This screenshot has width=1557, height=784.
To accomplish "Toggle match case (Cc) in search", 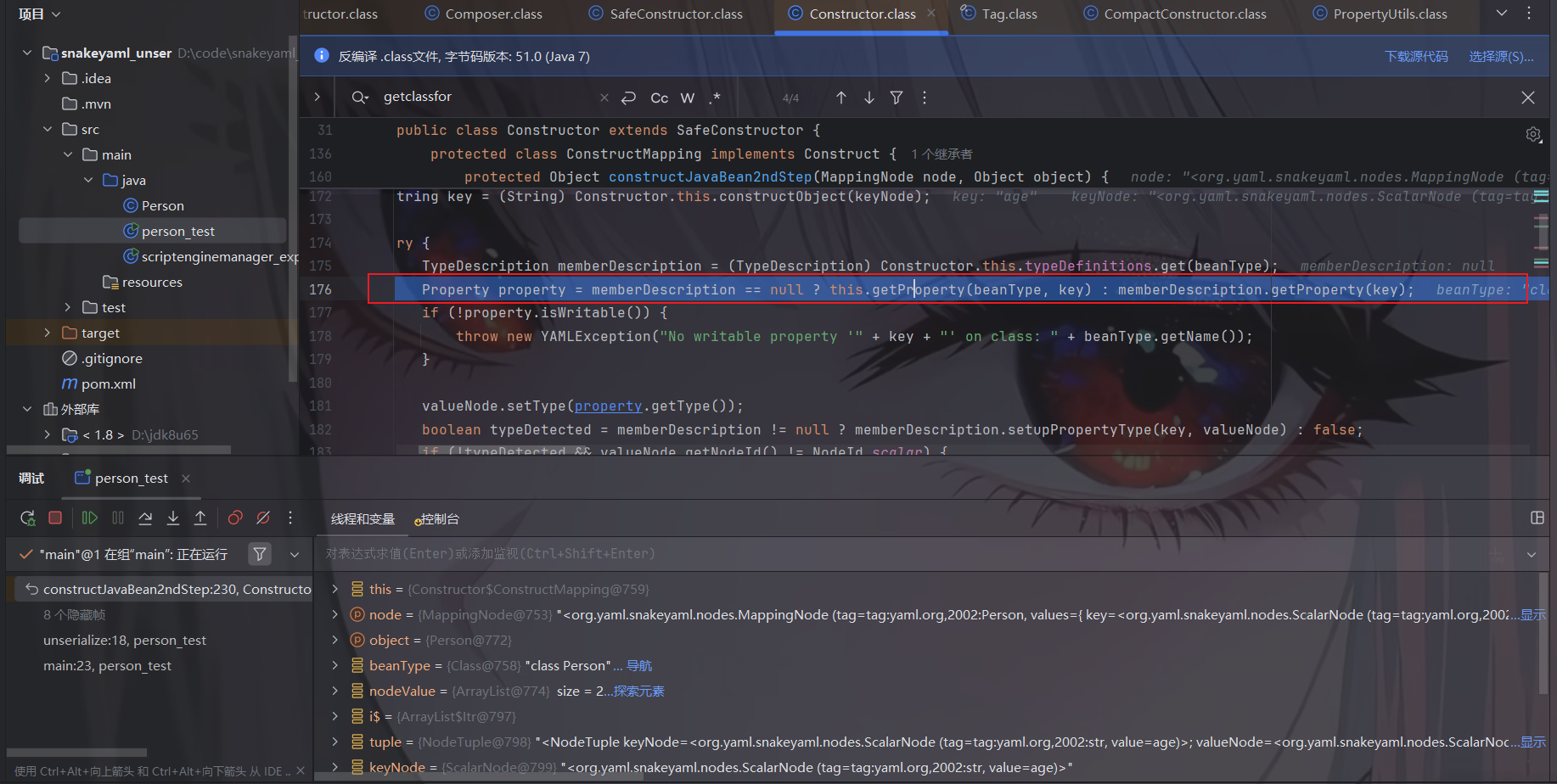I will 660,98.
